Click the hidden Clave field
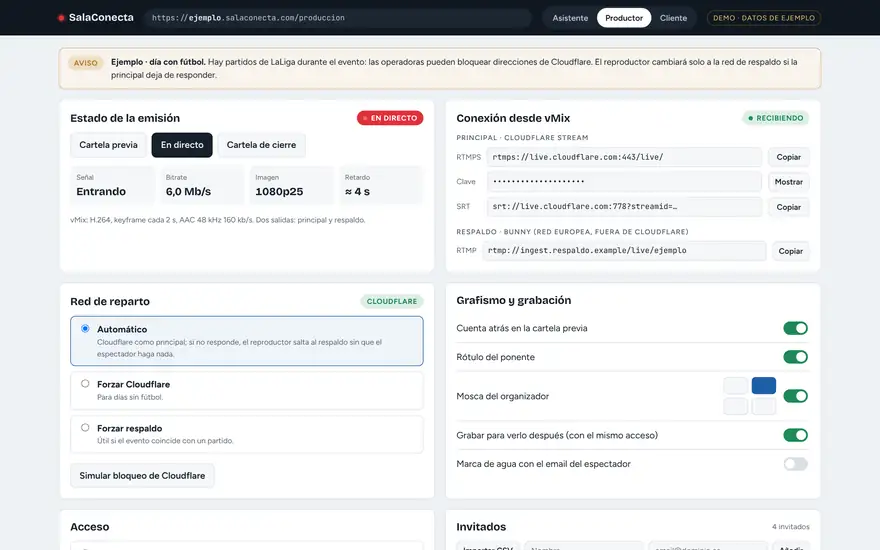The height and width of the screenshot is (550, 880). click(624, 181)
